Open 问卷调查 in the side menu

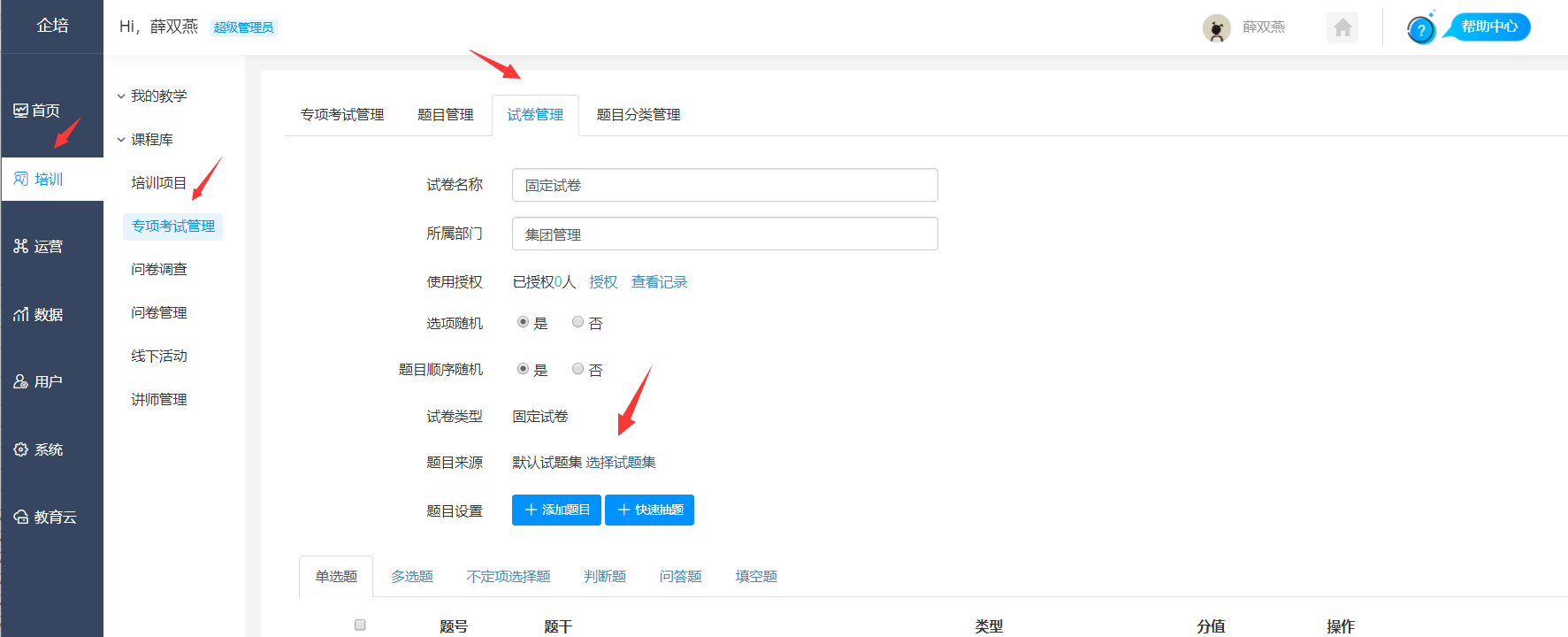pyautogui.click(x=159, y=269)
